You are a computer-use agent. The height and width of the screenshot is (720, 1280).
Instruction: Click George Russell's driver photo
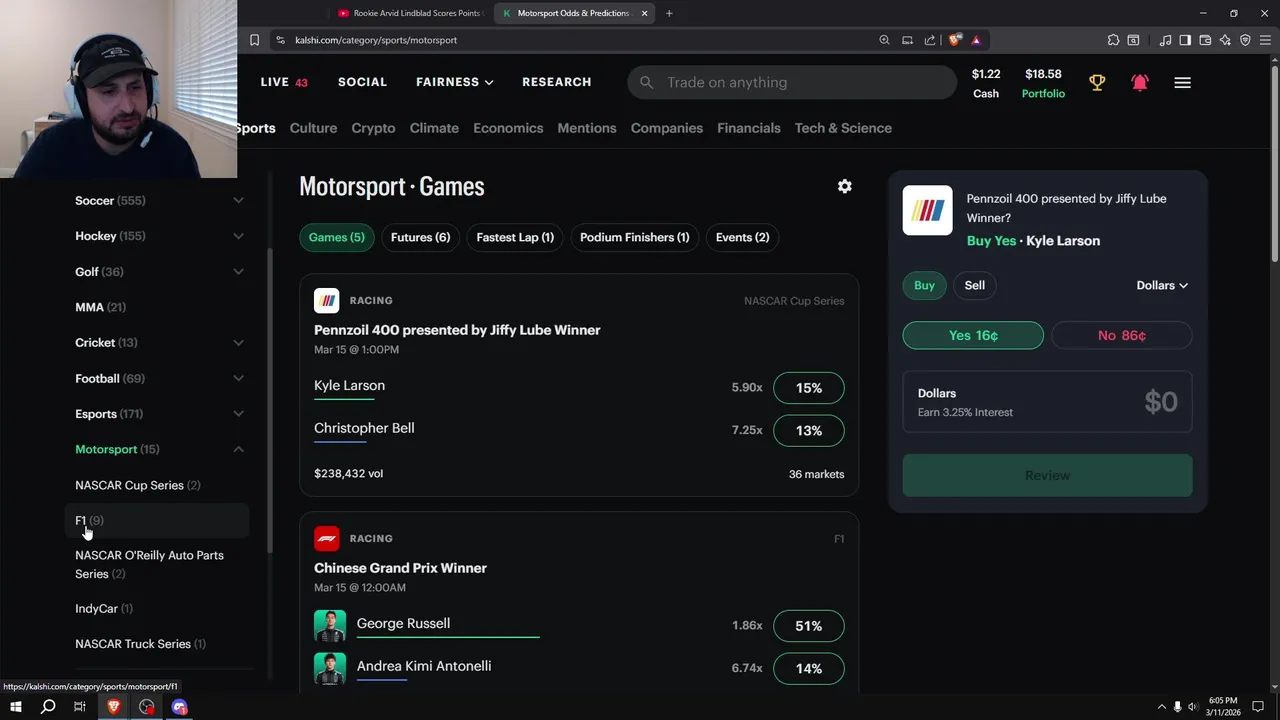(330, 626)
